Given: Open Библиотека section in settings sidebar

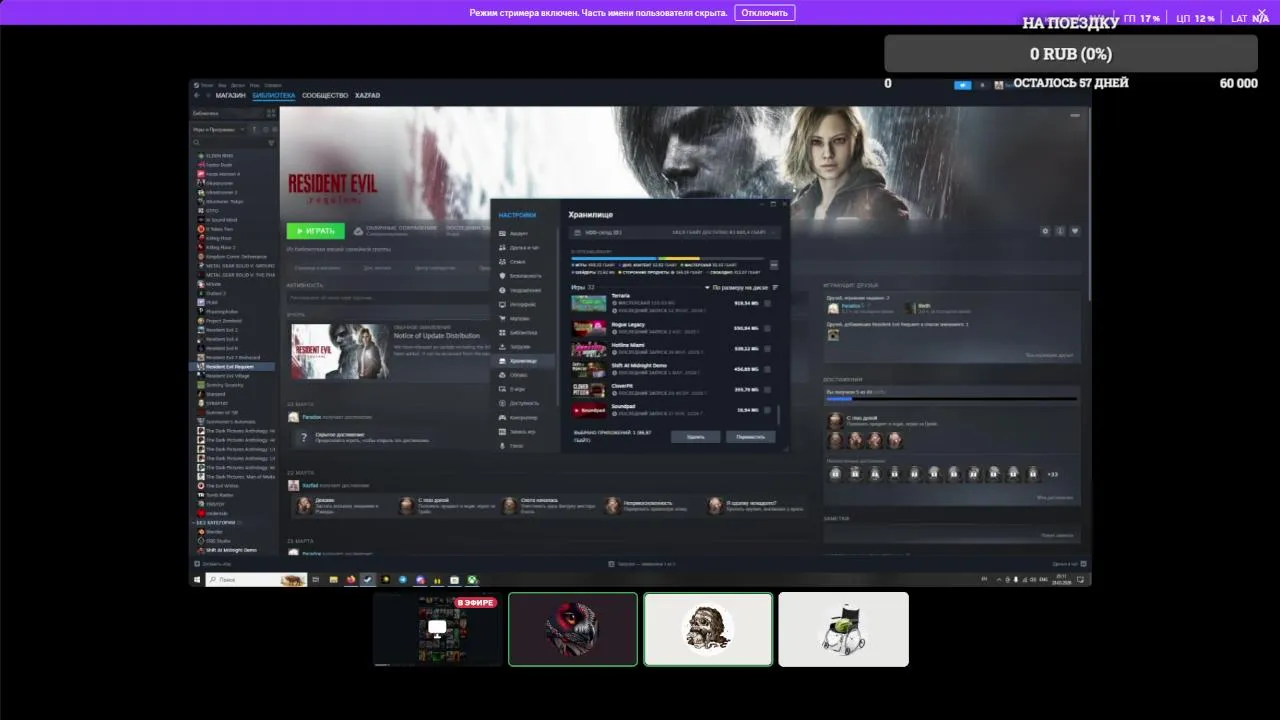Looking at the screenshot, I should (x=524, y=332).
